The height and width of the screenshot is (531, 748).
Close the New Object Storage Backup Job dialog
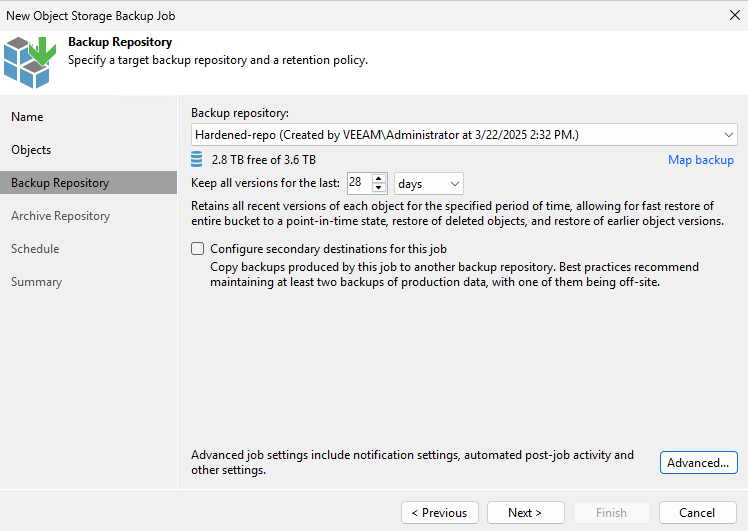point(735,15)
